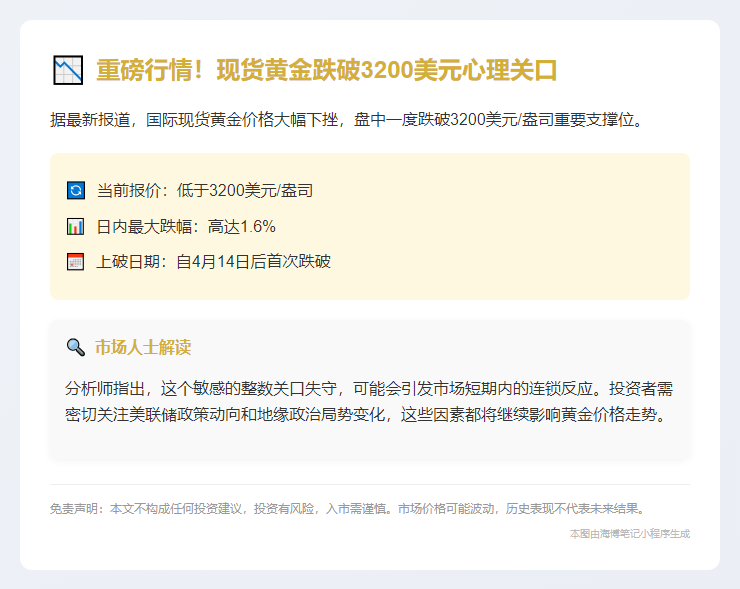
Task: Click the 高达1.6% decline value
Action: coord(241,226)
